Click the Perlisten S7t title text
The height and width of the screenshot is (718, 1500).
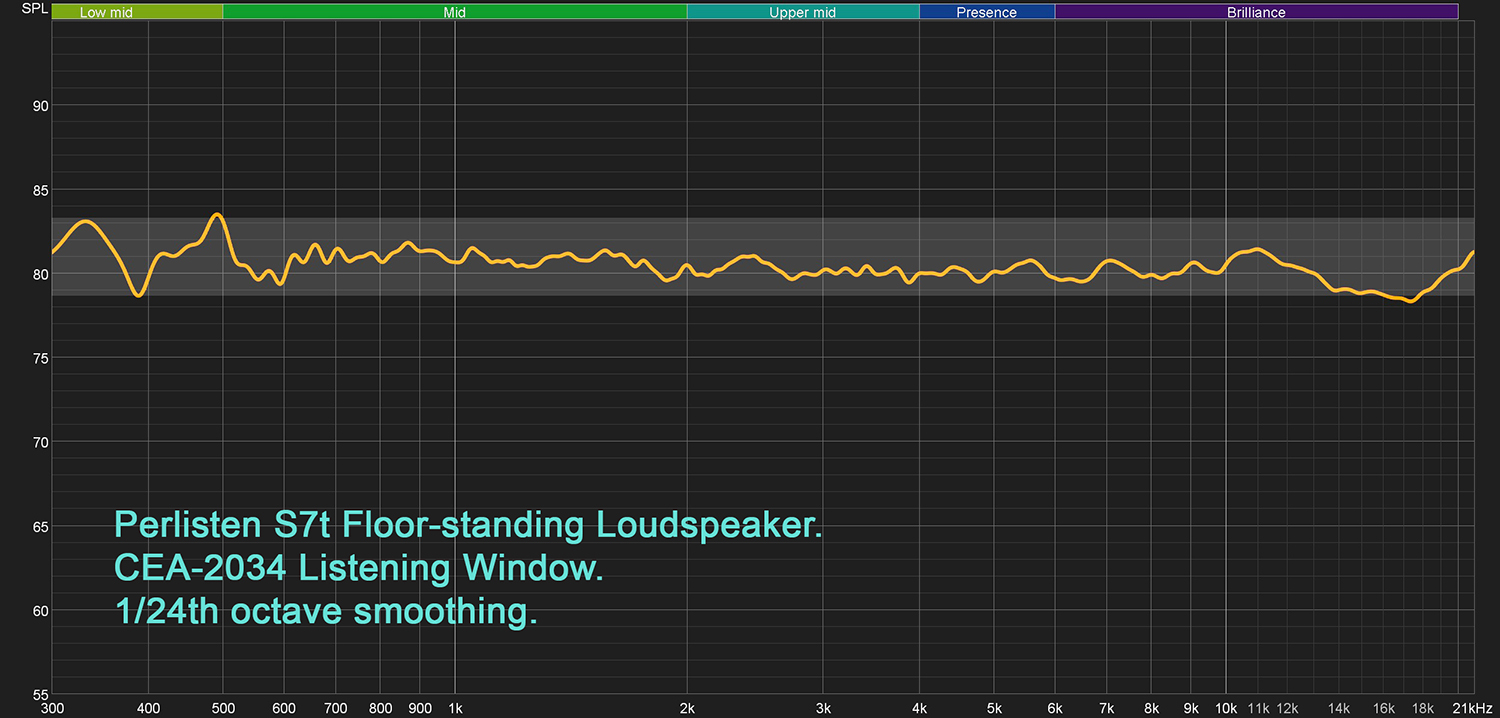pos(468,525)
